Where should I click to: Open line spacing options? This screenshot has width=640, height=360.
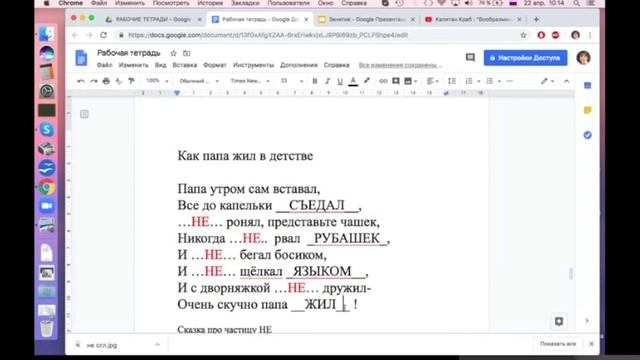(452, 81)
